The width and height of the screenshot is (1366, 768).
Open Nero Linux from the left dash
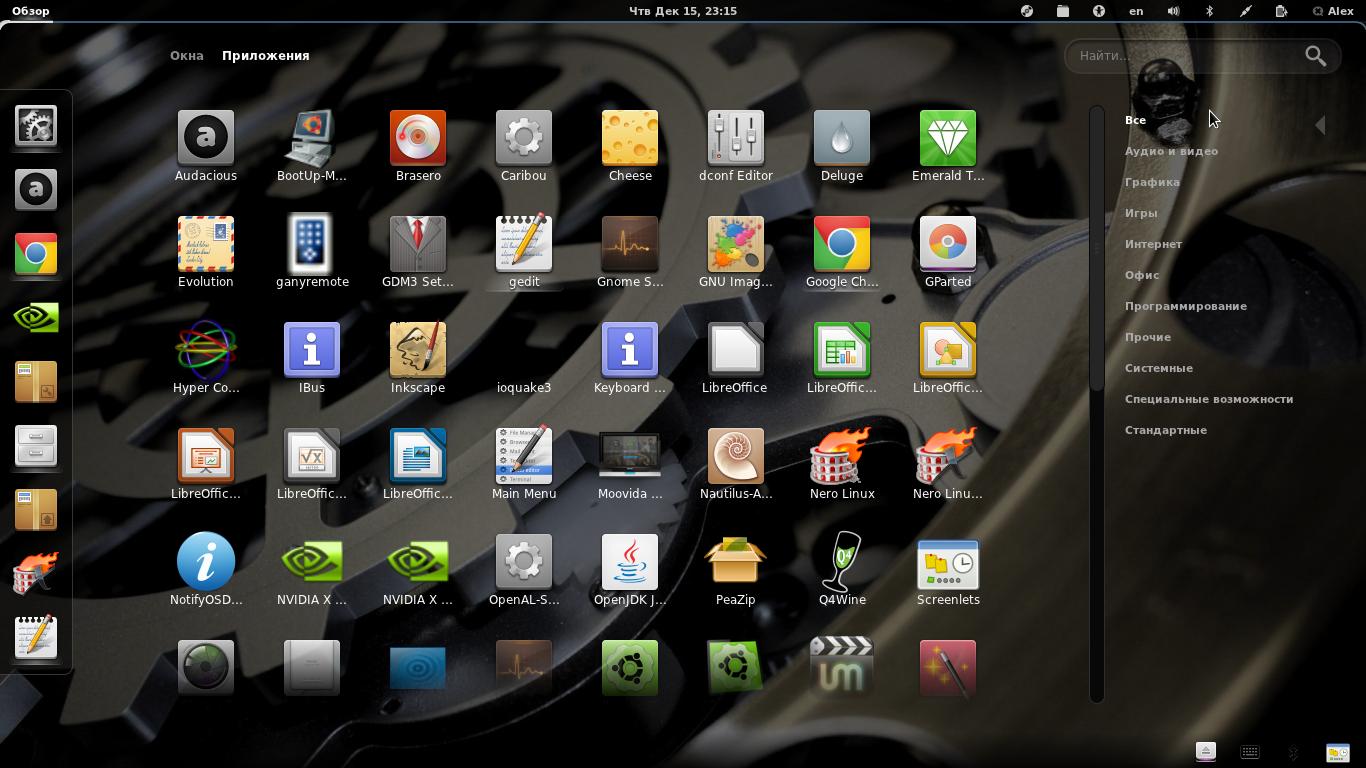pyautogui.click(x=36, y=573)
